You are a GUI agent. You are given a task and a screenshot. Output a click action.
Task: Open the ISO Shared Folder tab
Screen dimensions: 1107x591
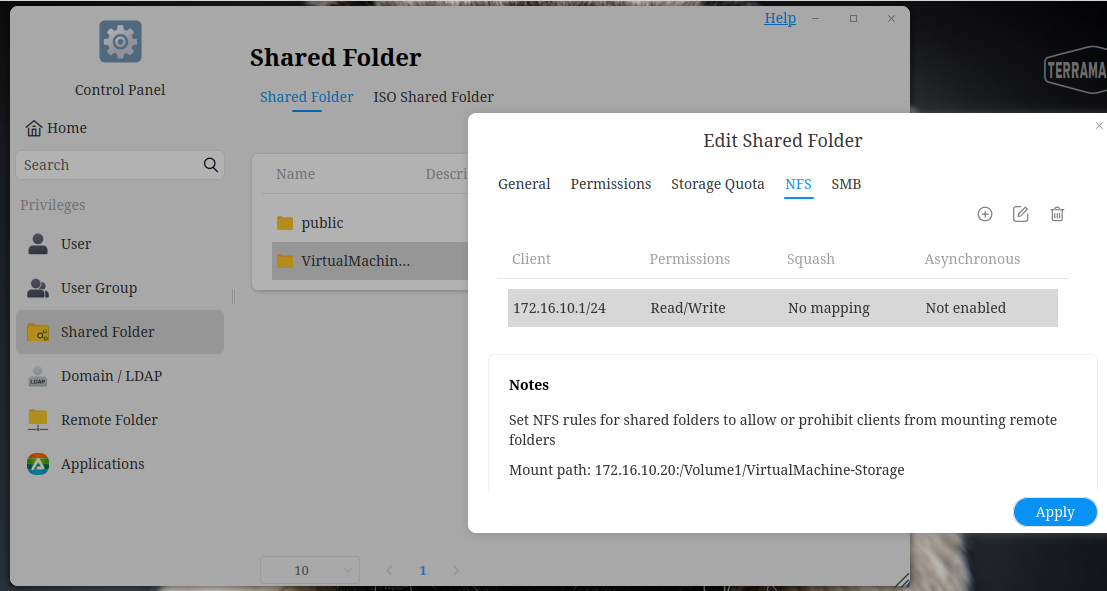click(x=433, y=97)
